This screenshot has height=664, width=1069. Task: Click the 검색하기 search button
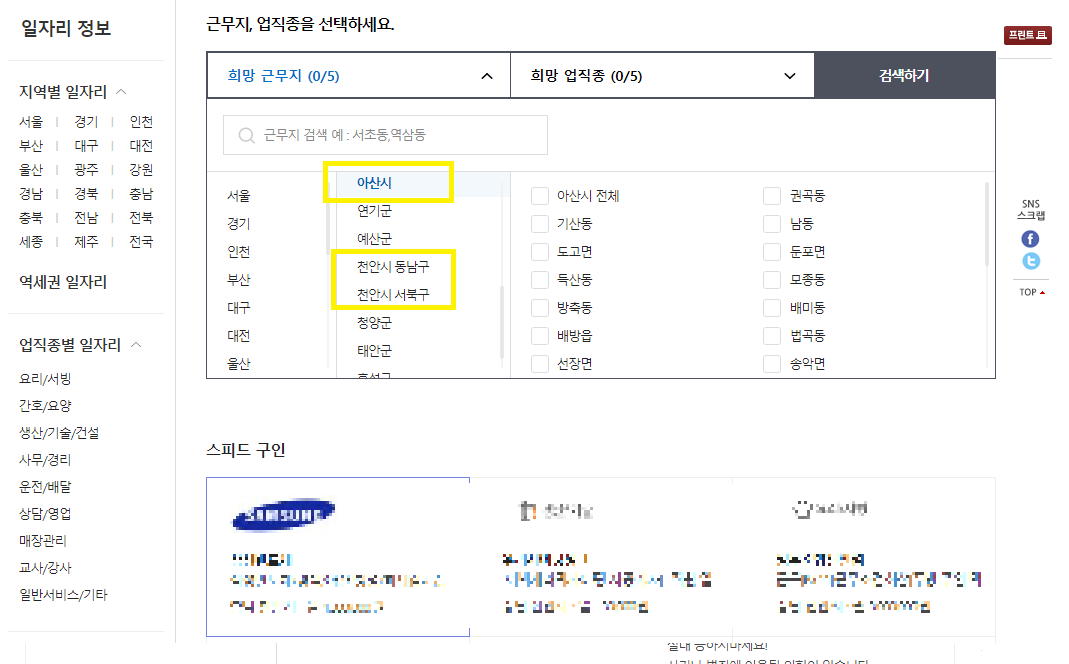[905, 76]
